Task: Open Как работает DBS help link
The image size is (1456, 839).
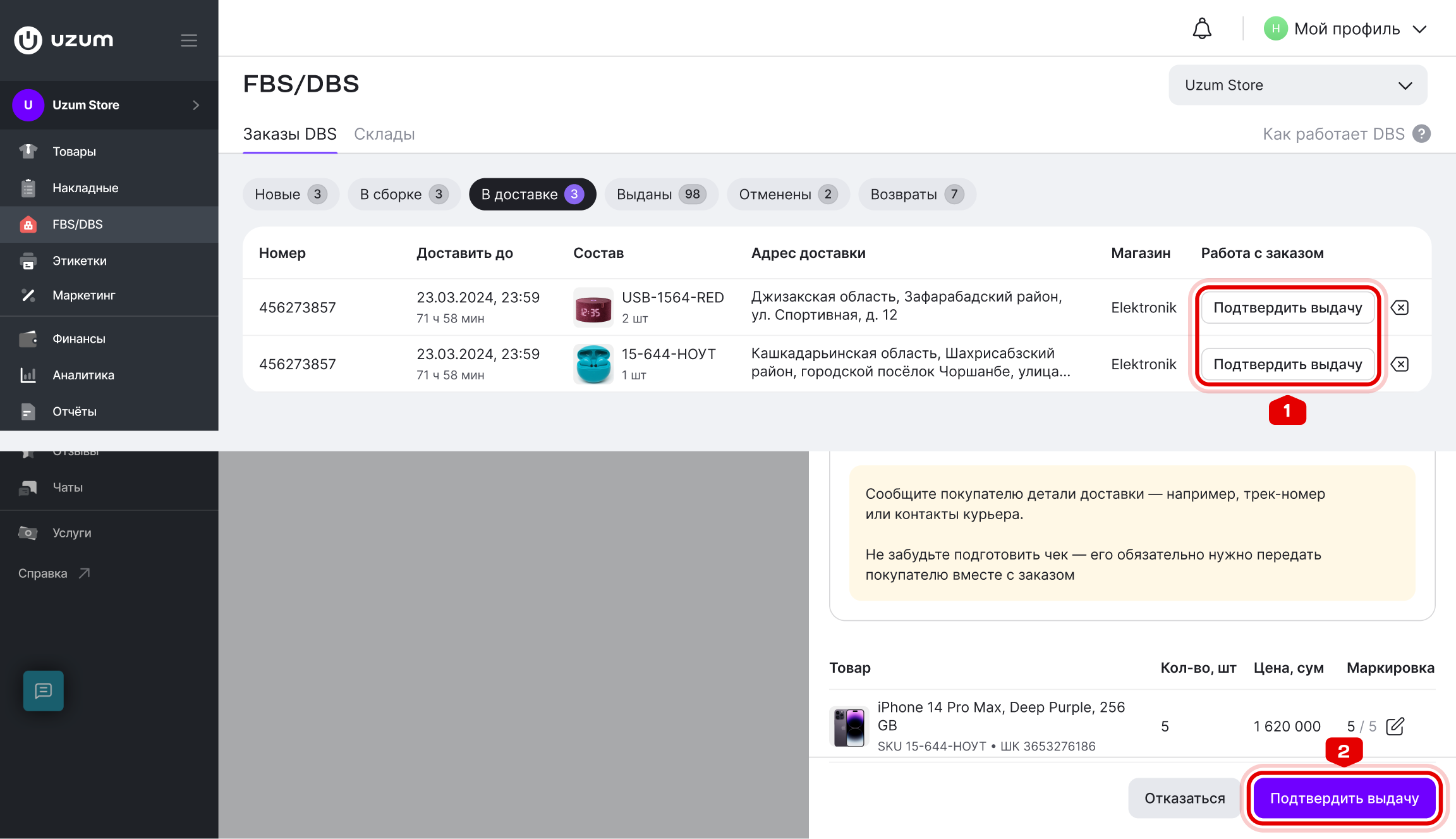Action: coord(1346,134)
